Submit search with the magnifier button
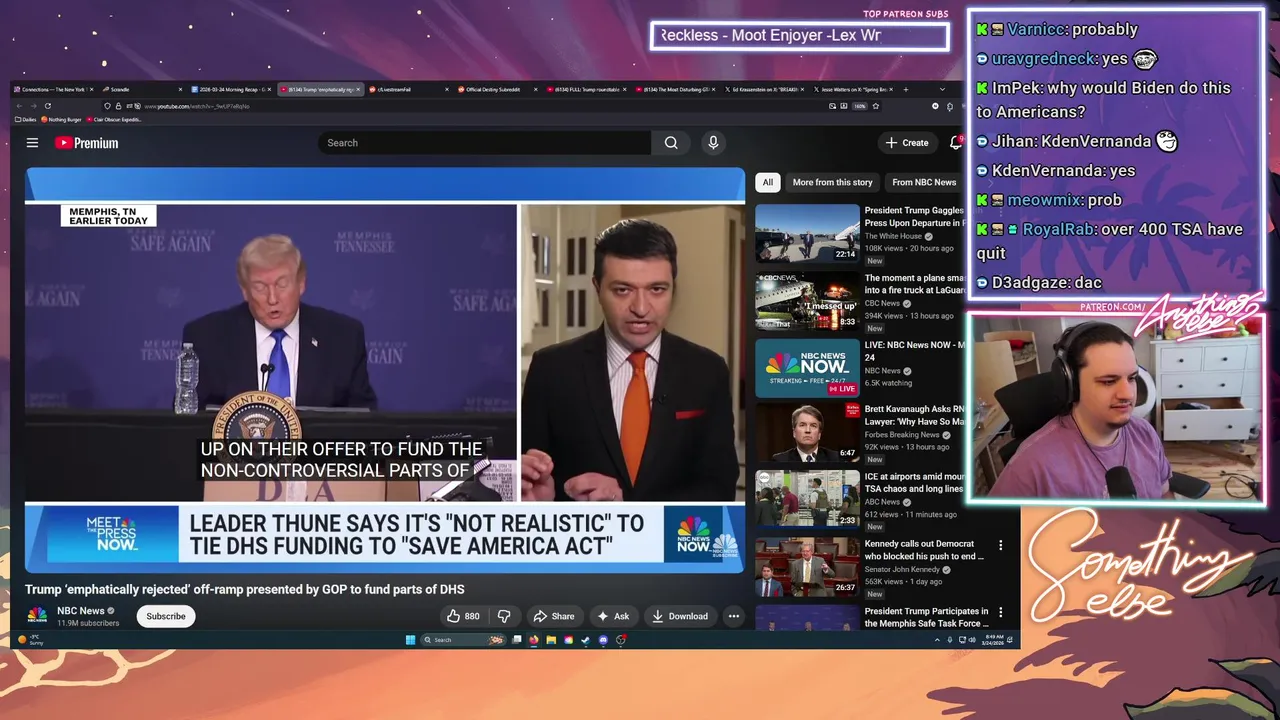1280x720 pixels. point(671,143)
